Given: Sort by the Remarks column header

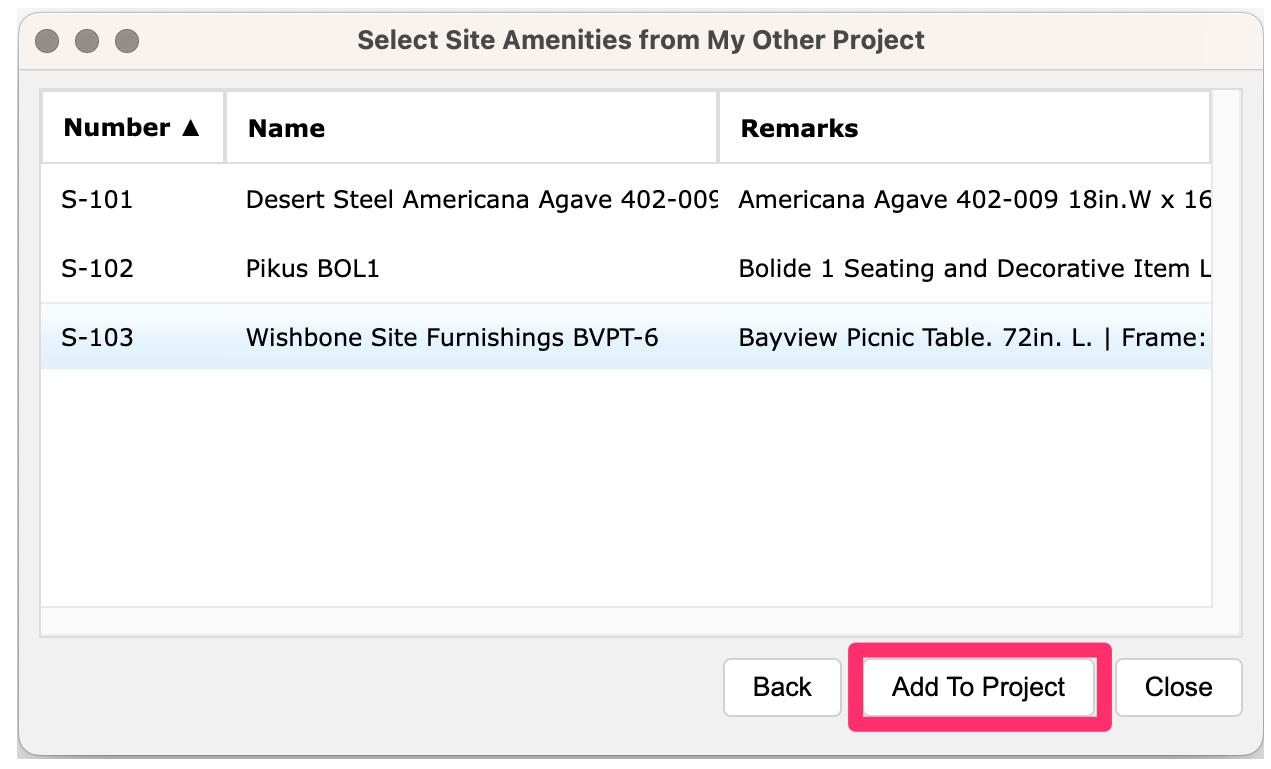Looking at the screenshot, I should (799, 128).
